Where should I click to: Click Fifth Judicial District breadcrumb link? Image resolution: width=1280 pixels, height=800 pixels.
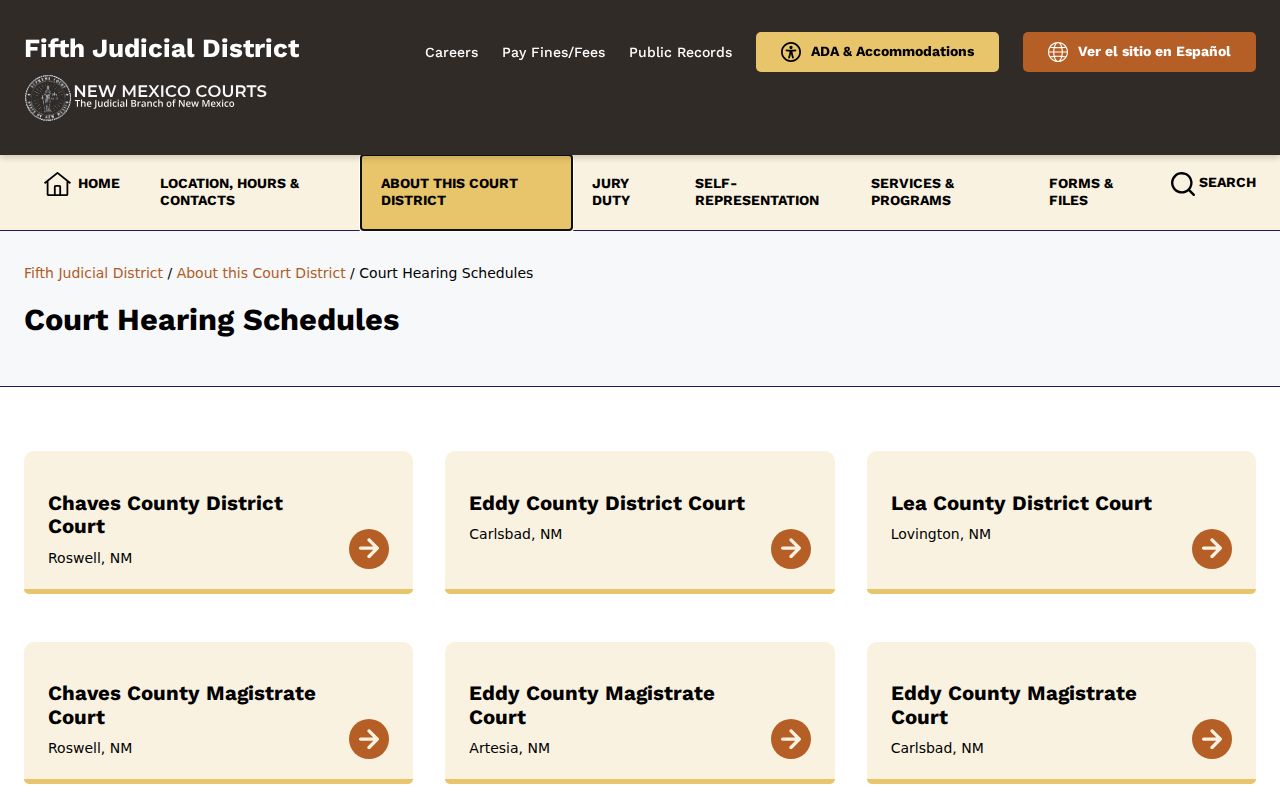(x=93, y=273)
